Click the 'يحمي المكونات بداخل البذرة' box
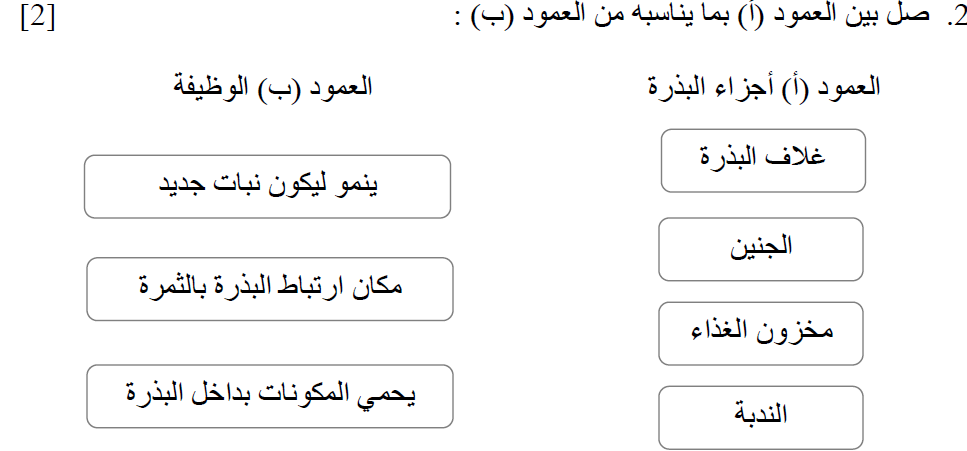Image resolution: width=967 pixels, height=451 pixels. tap(269, 395)
